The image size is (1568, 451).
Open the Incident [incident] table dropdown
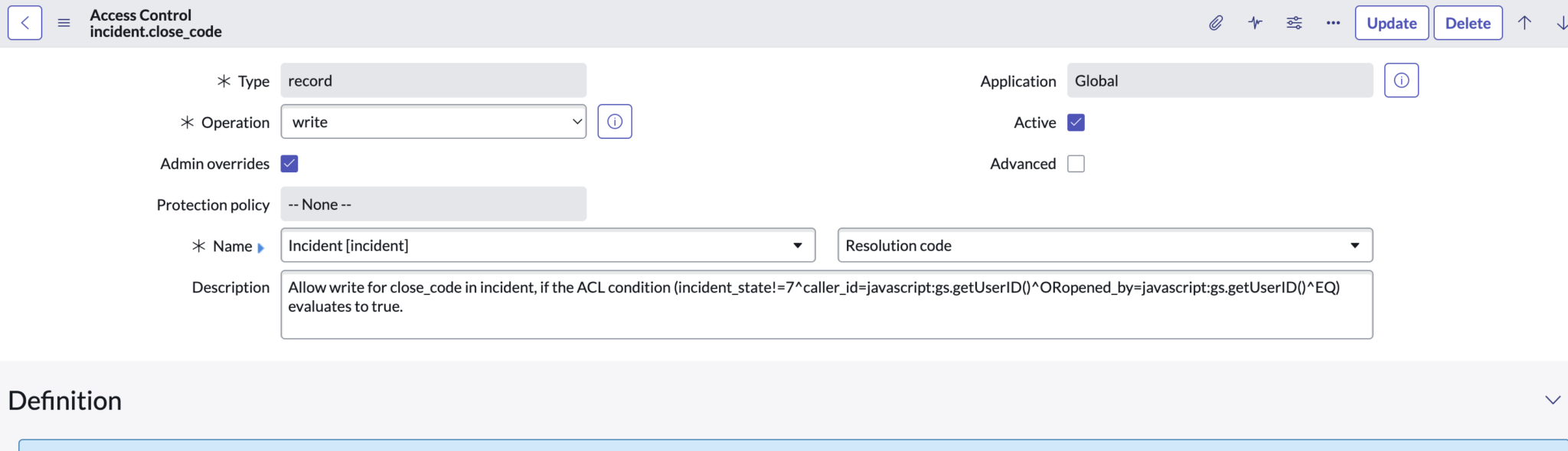tap(548, 246)
